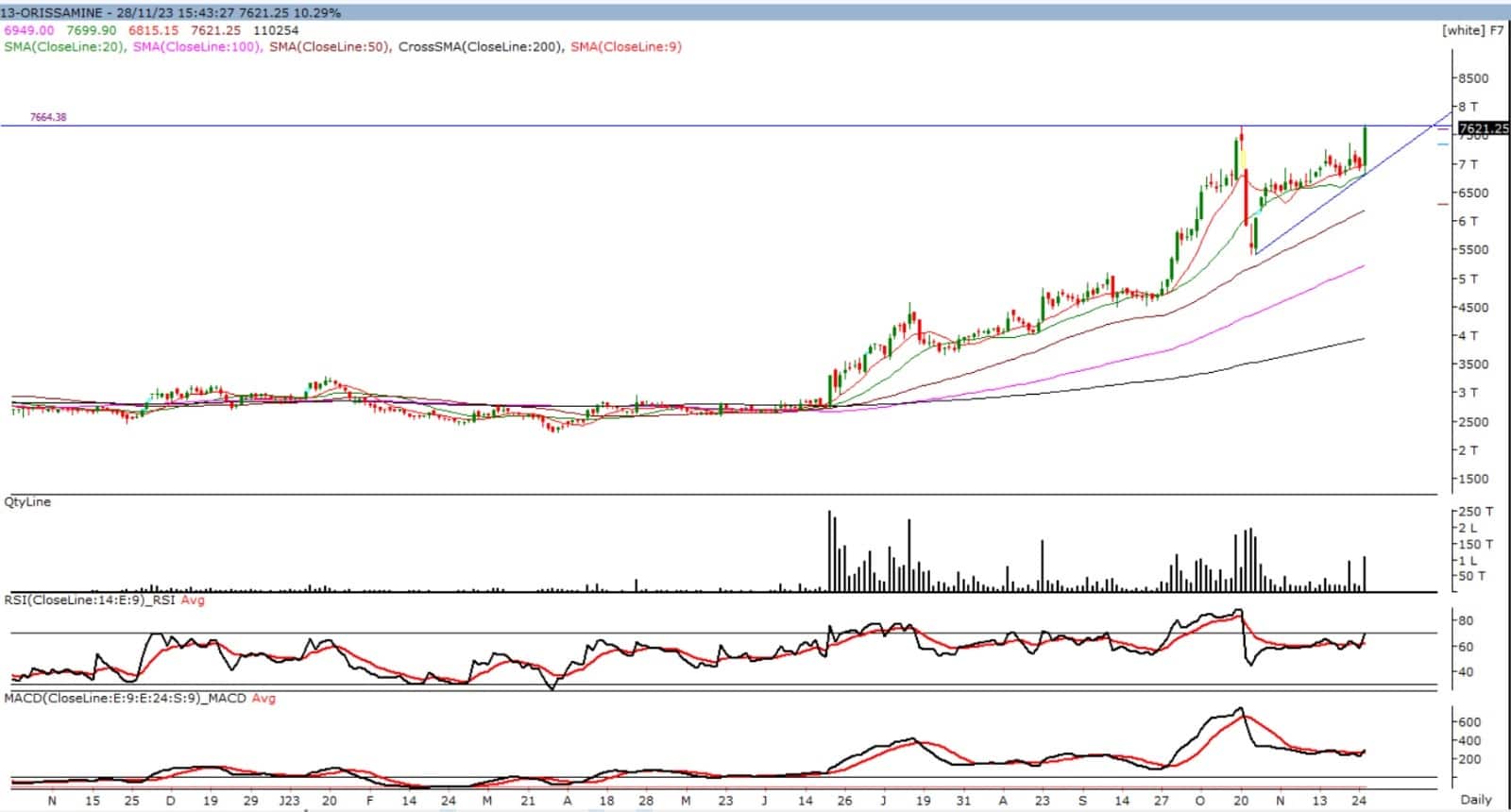The image size is (1511, 812).
Task: Select the red Avg label beside RSI
Action: coord(193,600)
